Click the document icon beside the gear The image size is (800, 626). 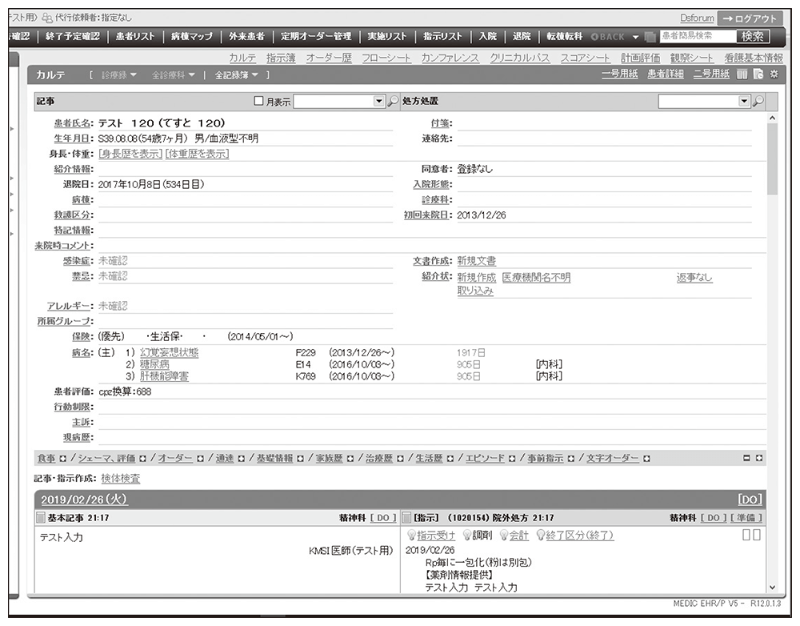coord(758,75)
